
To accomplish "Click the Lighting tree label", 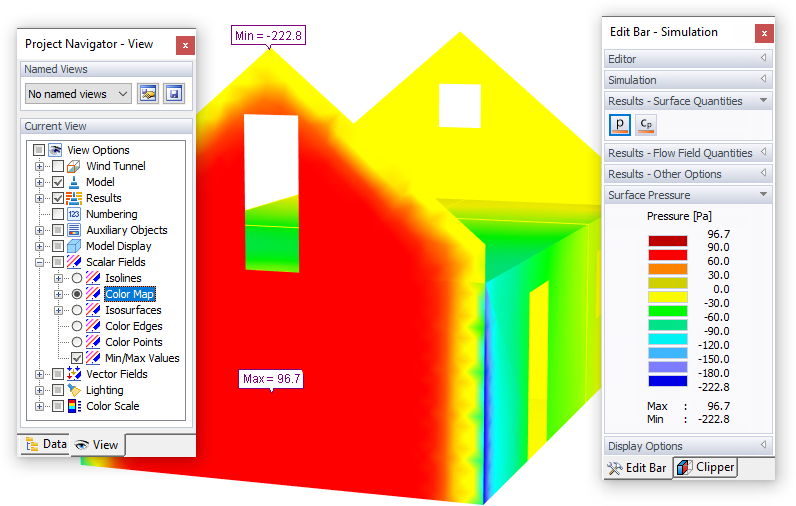I will pyautogui.click(x=105, y=390).
